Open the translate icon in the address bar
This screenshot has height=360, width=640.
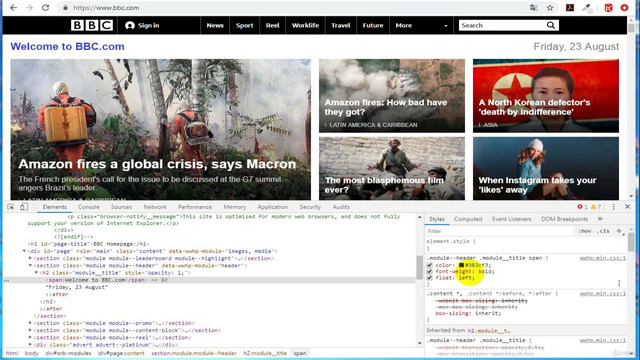coord(533,8)
